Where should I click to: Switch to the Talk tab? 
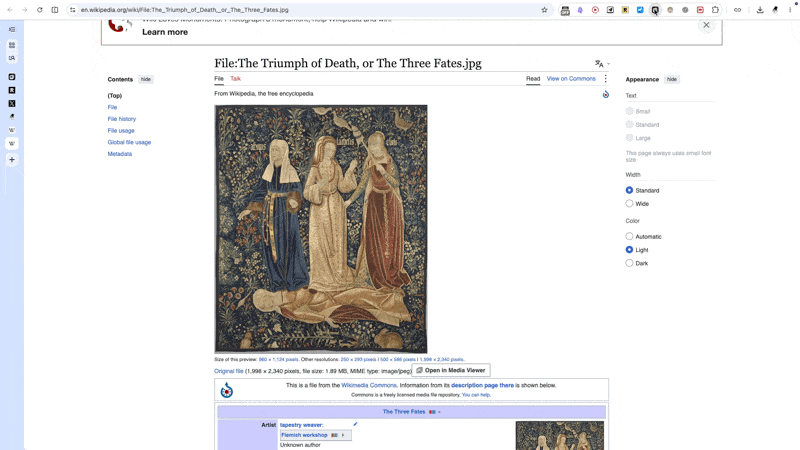(x=235, y=79)
